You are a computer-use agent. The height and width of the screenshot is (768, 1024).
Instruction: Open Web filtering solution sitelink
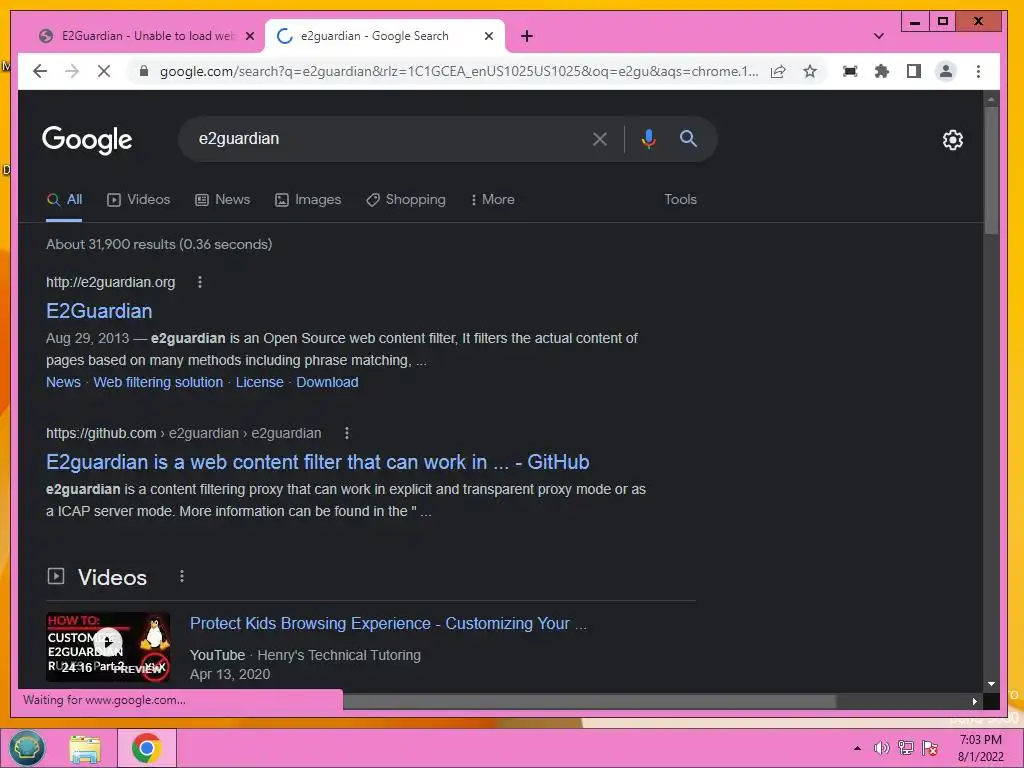(158, 382)
